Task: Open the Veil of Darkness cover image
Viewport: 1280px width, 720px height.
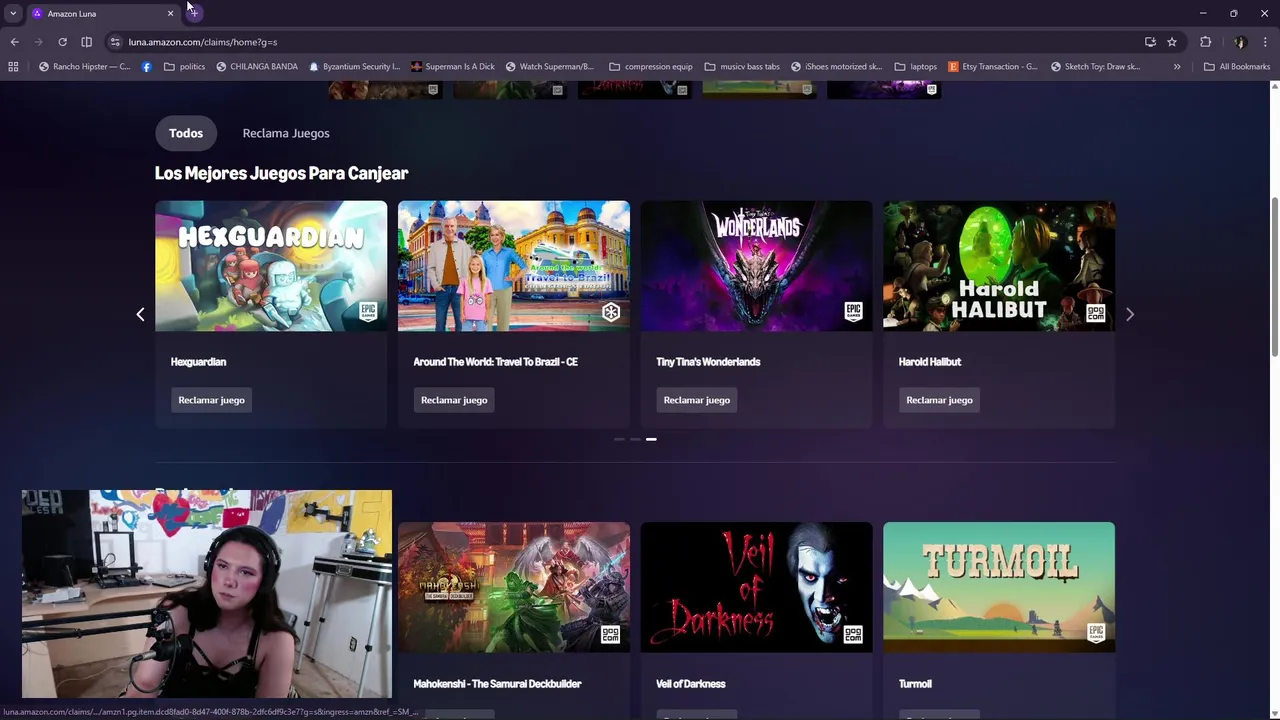Action: point(756,587)
